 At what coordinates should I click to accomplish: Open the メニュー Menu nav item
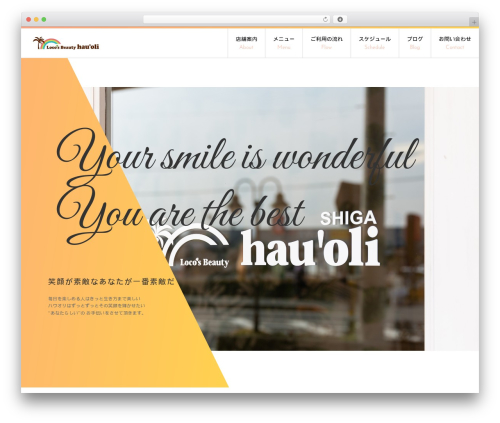(284, 43)
